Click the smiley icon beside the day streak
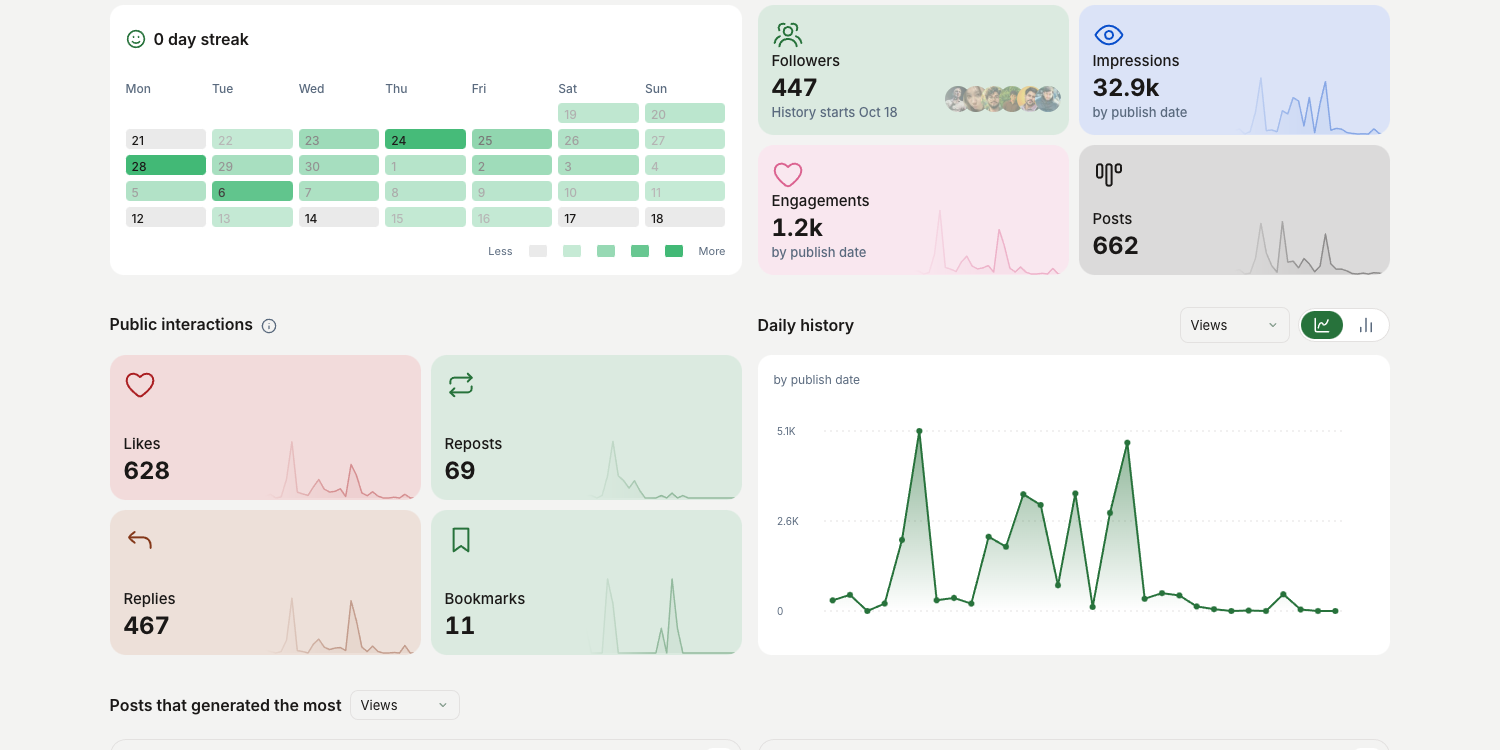The image size is (1500, 750). 136,39
